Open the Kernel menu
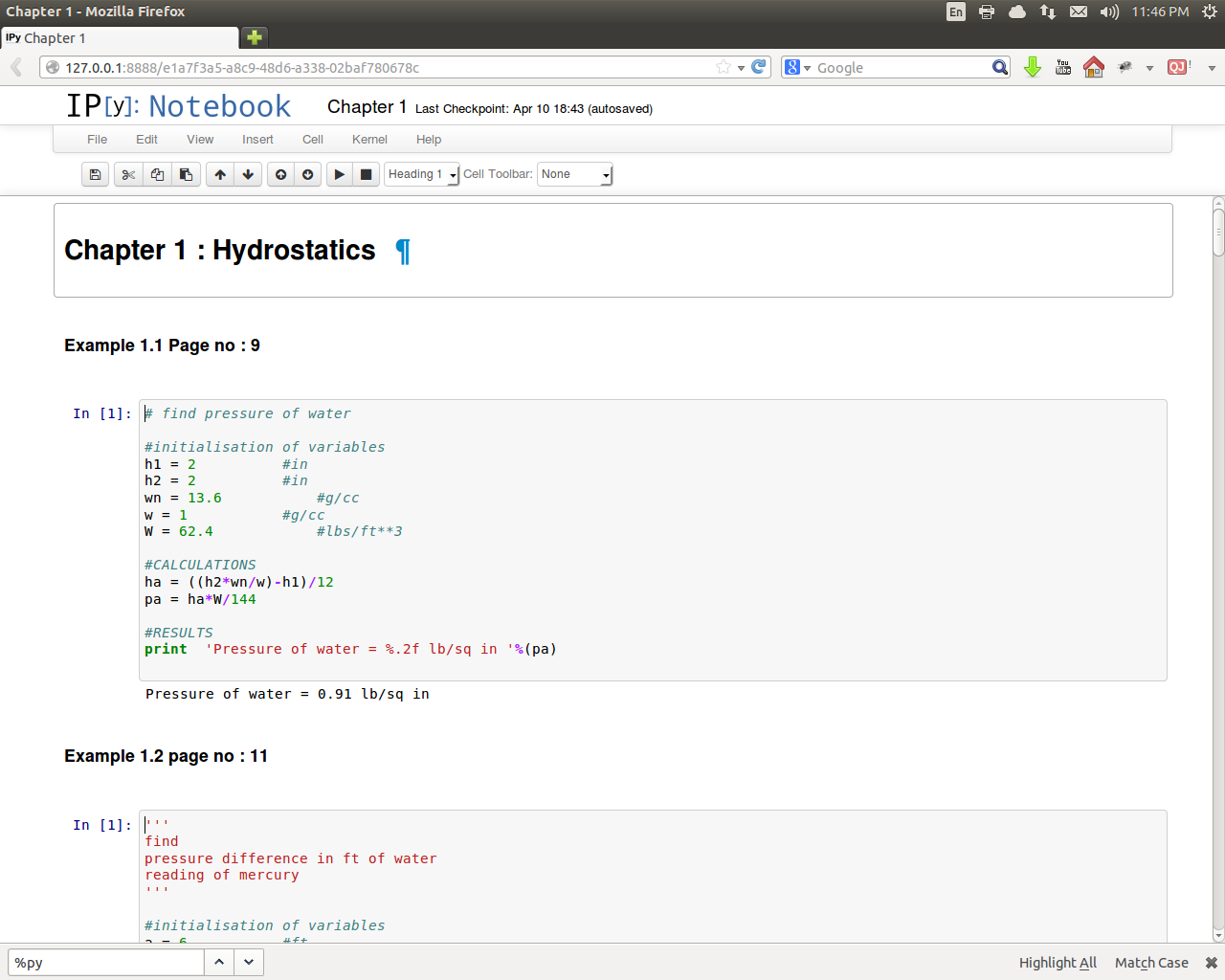 [369, 140]
